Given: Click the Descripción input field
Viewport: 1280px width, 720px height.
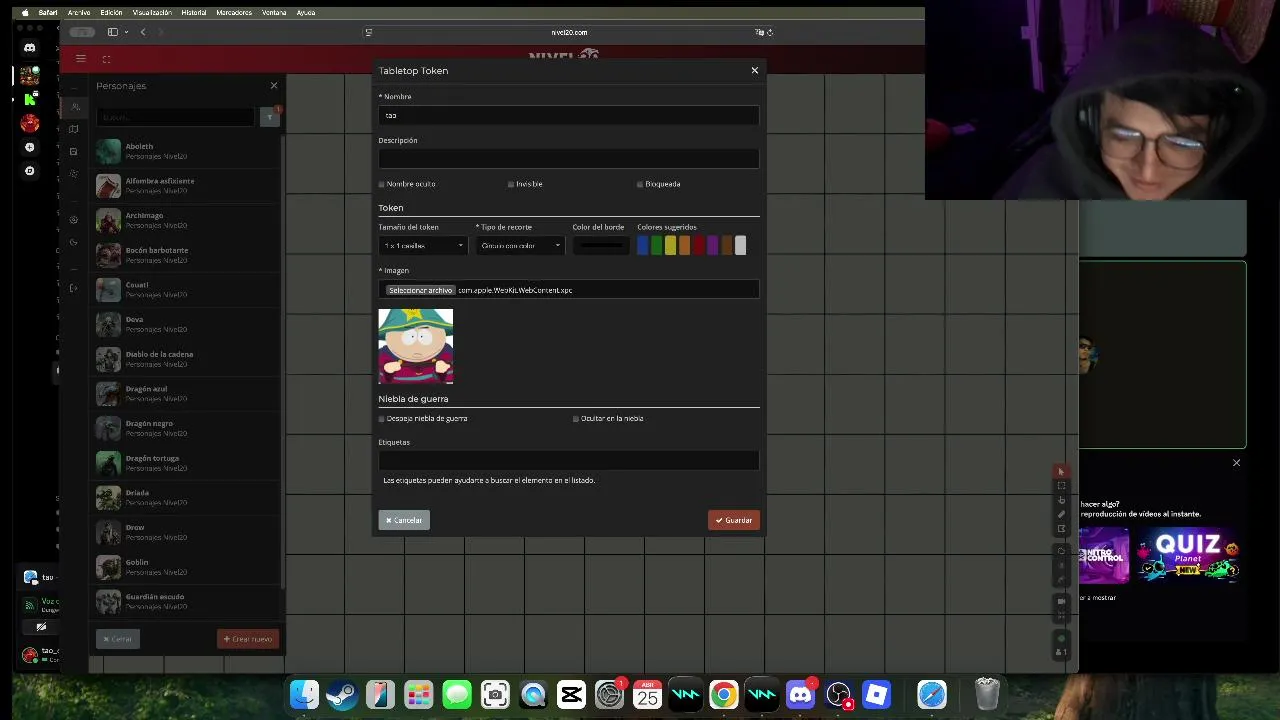Looking at the screenshot, I should coord(569,158).
